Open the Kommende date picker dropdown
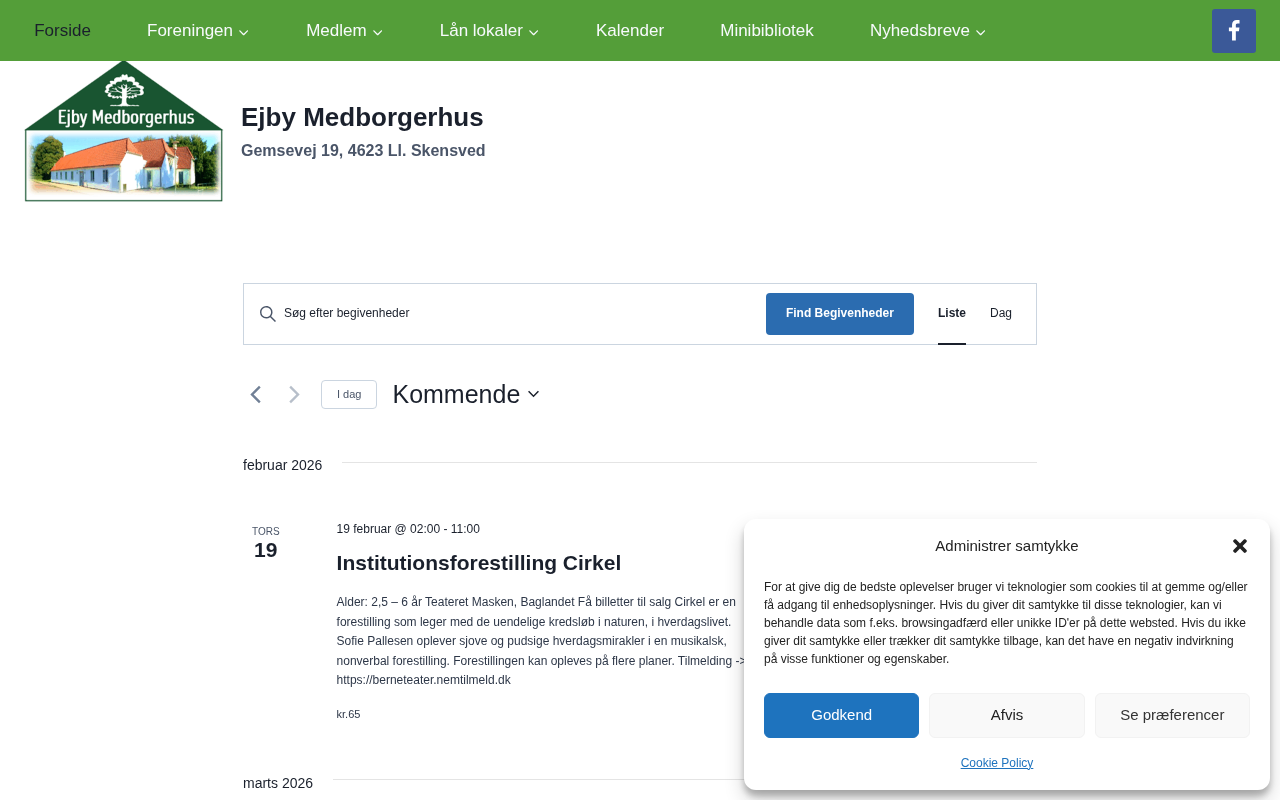Screen dimensions: 1280x800 click(x=466, y=395)
